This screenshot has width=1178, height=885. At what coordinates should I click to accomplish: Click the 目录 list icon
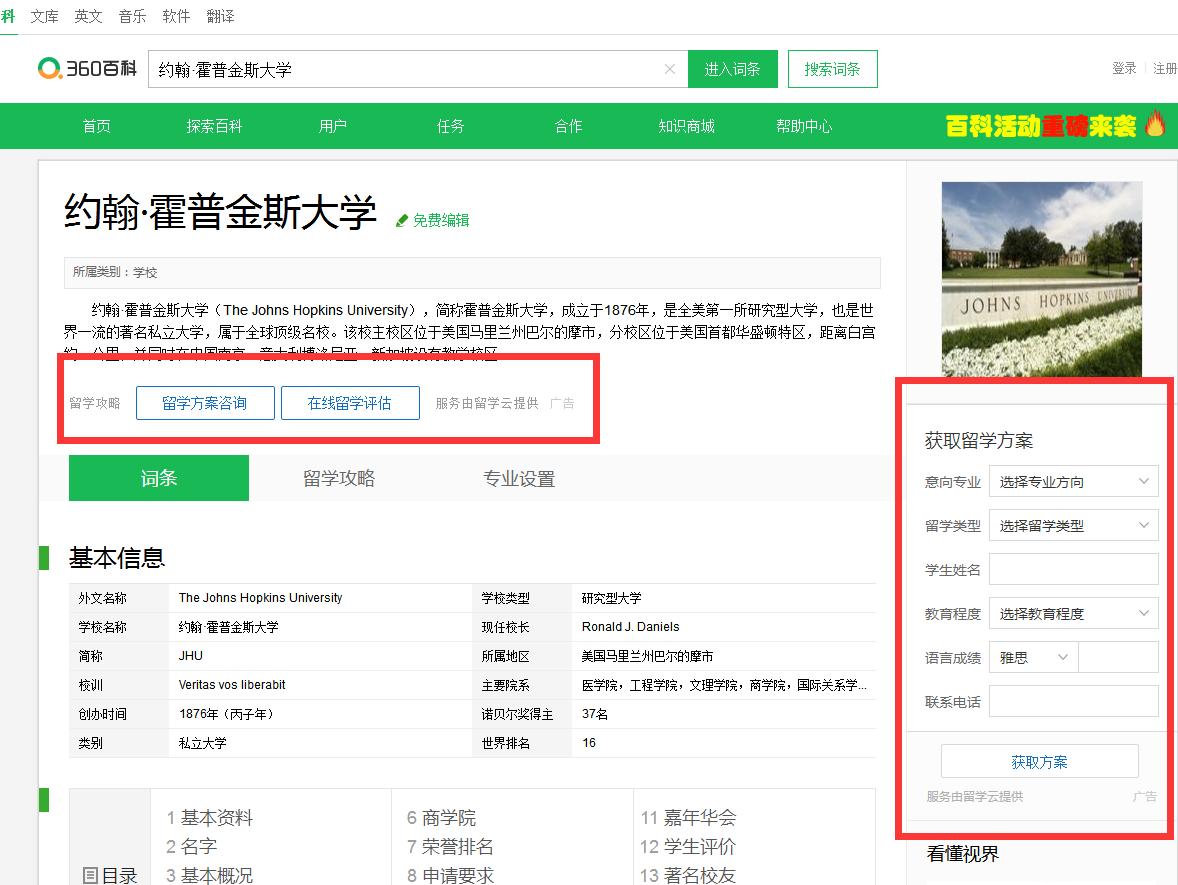click(x=90, y=876)
